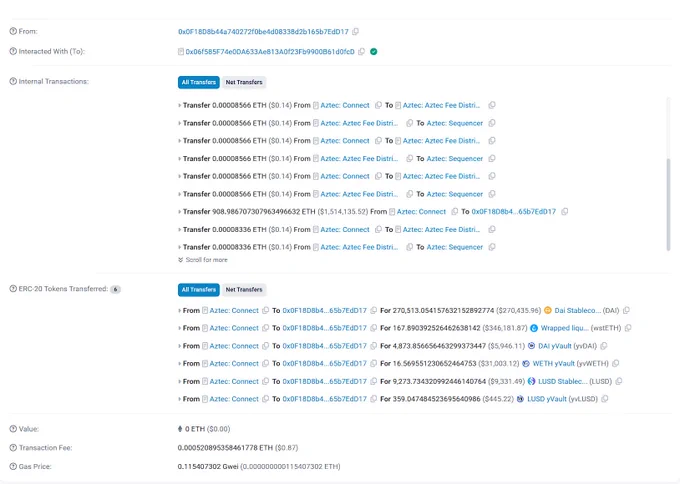Open help icon next to Interacted With

click(x=13, y=51)
